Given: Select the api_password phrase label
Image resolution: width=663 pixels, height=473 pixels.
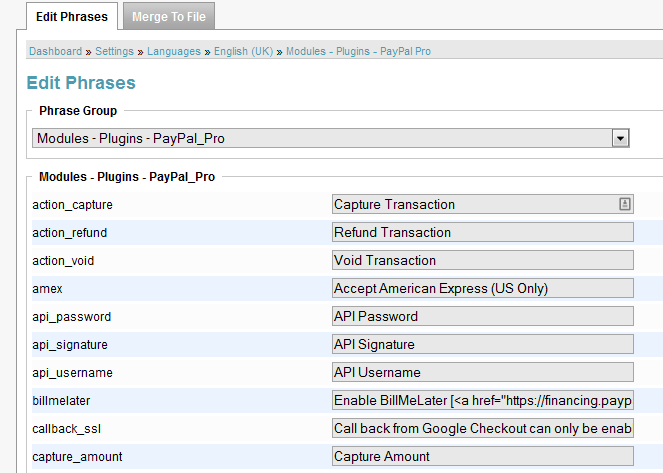Looking at the screenshot, I should [71, 317].
